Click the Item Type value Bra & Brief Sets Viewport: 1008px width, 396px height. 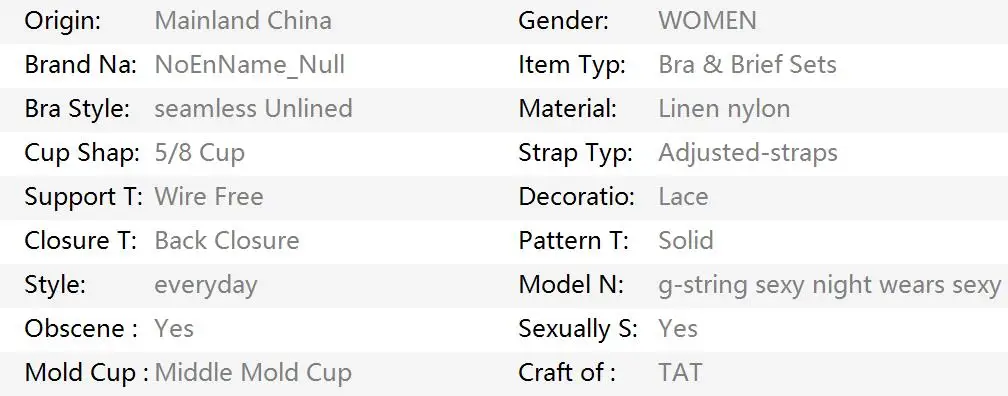point(748,64)
